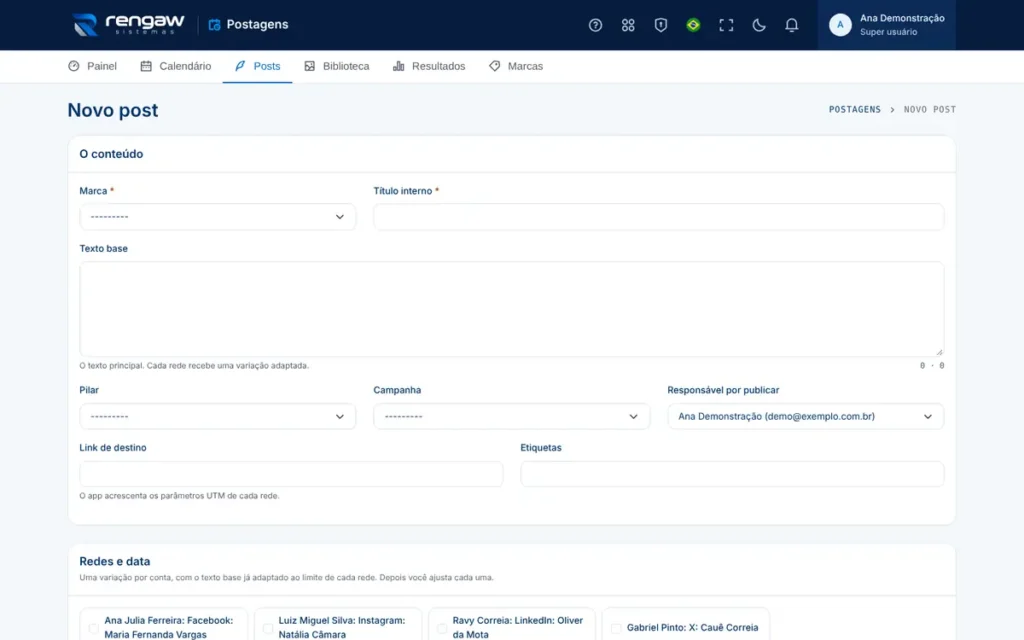Click the user avatar circle A
This screenshot has width=1024, height=640.
[x=840, y=25]
